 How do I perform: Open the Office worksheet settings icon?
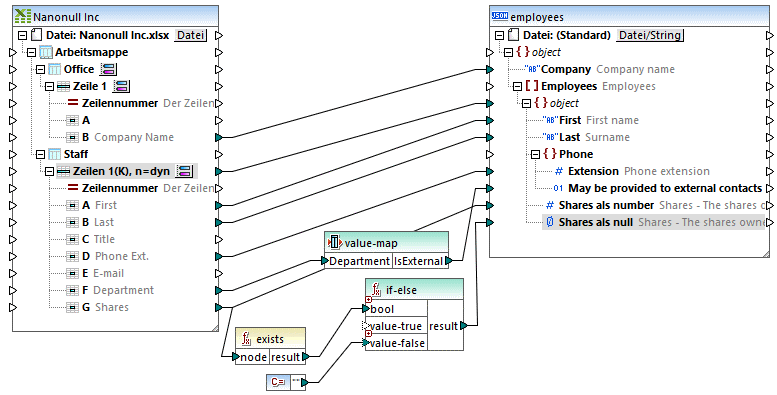click(x=109, y=69)
